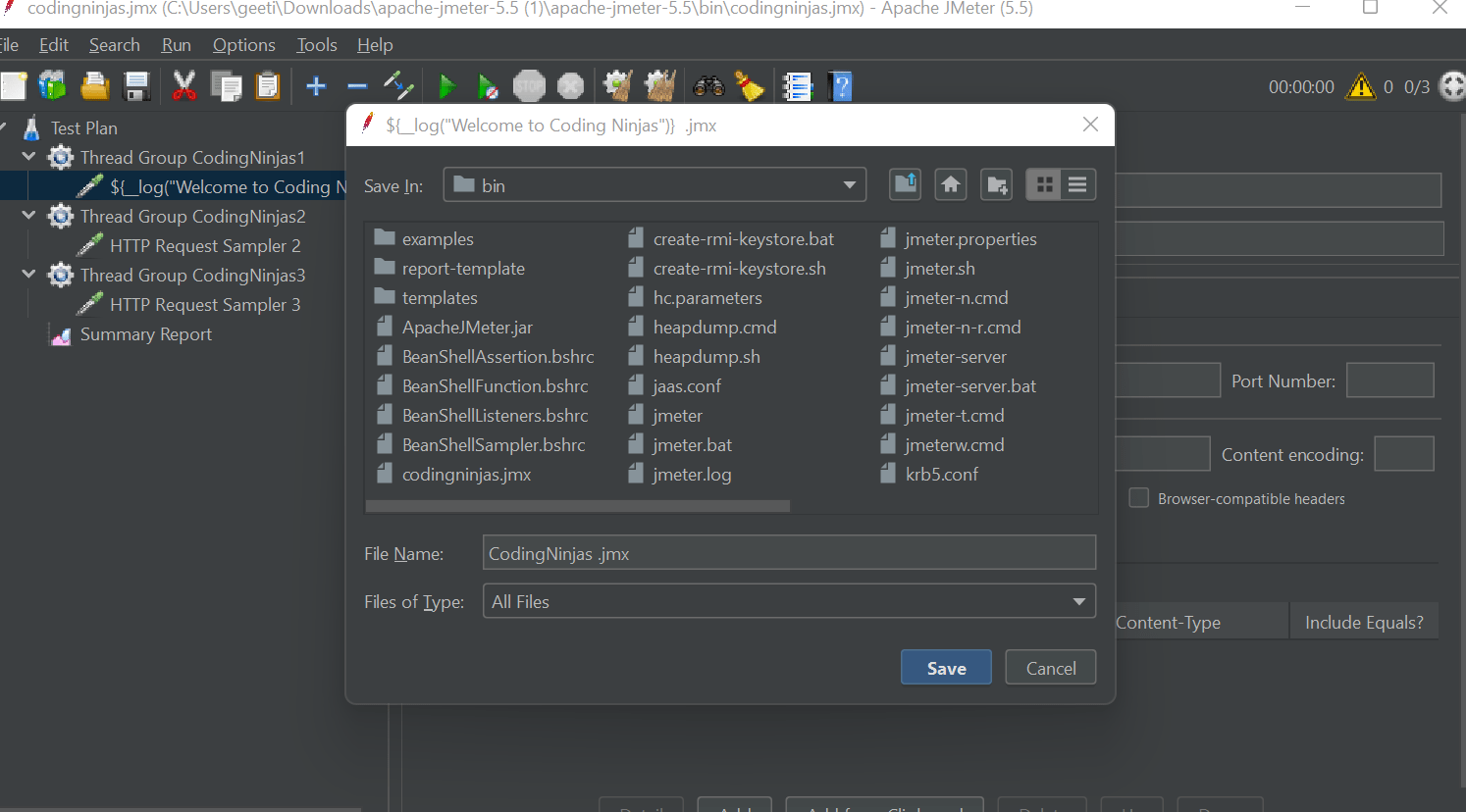Image resolution: width=1466 pixels, height=812 pixels.
Task: Cancel the file save dialog
Action: click(1050, 667)
